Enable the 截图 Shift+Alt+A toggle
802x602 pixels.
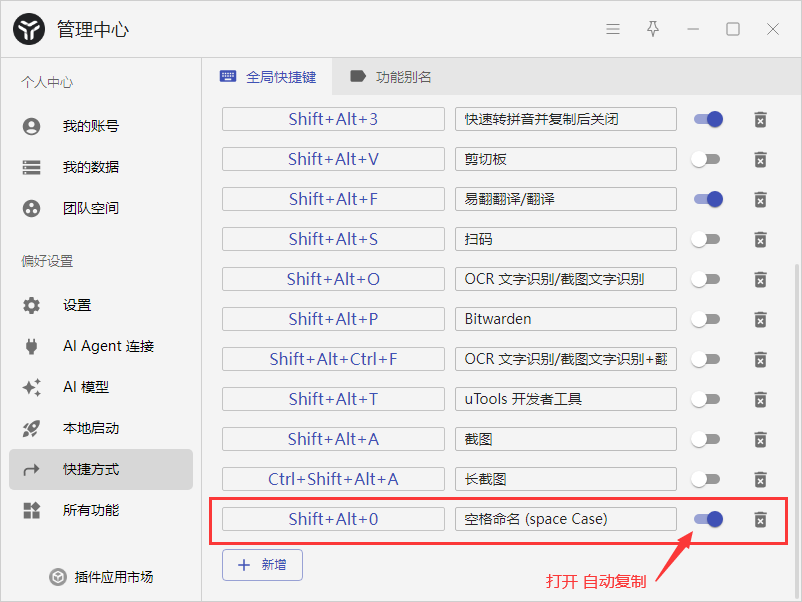click(705, 439)
